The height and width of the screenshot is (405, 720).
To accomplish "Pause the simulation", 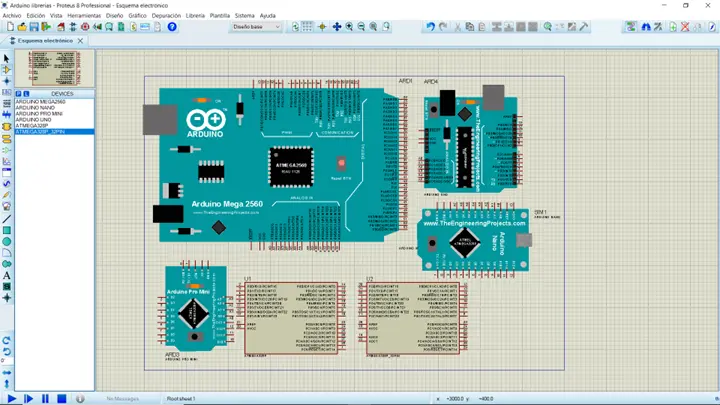I will (45, 398).
